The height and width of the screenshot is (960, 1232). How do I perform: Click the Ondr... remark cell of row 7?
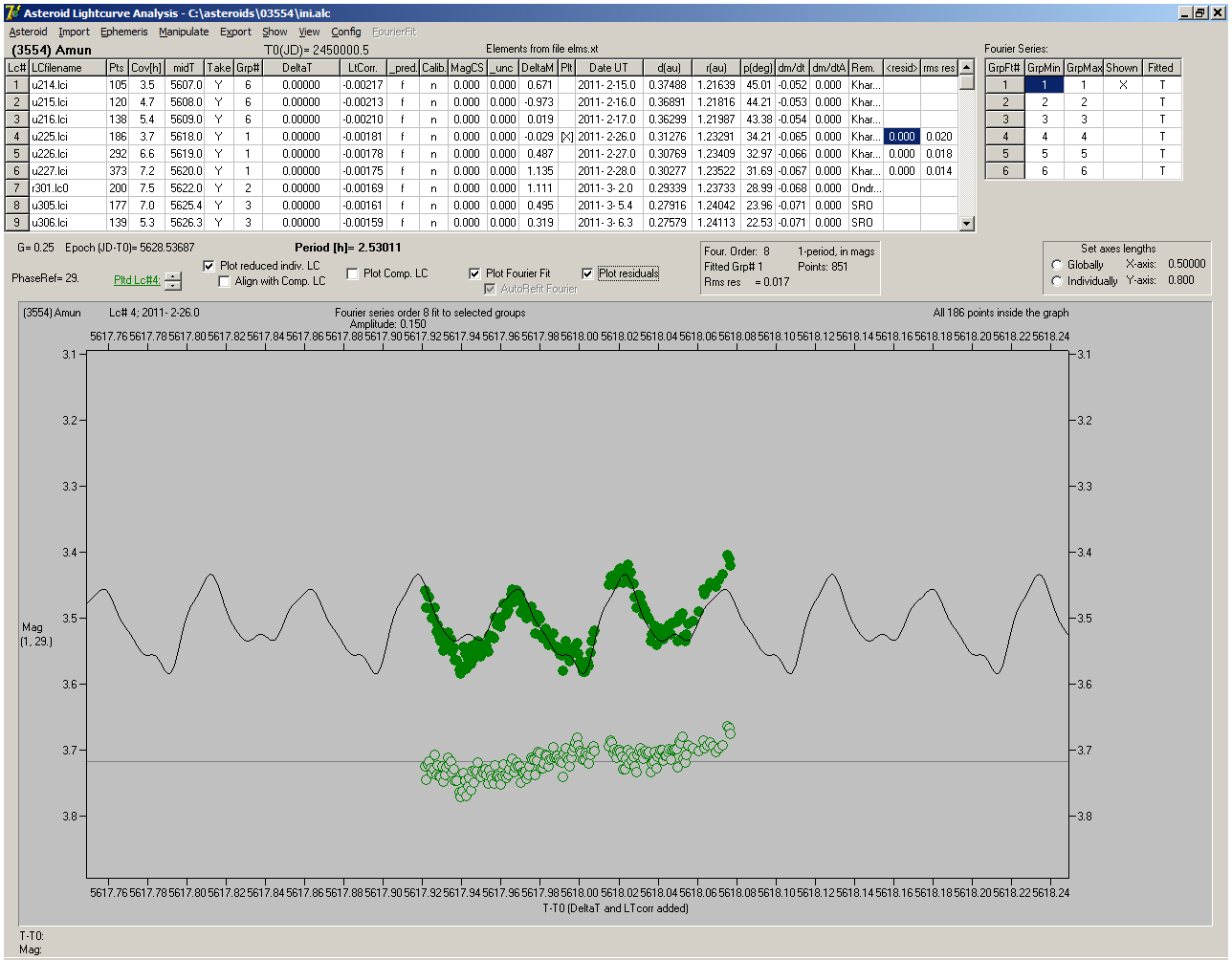pos(866,188)
